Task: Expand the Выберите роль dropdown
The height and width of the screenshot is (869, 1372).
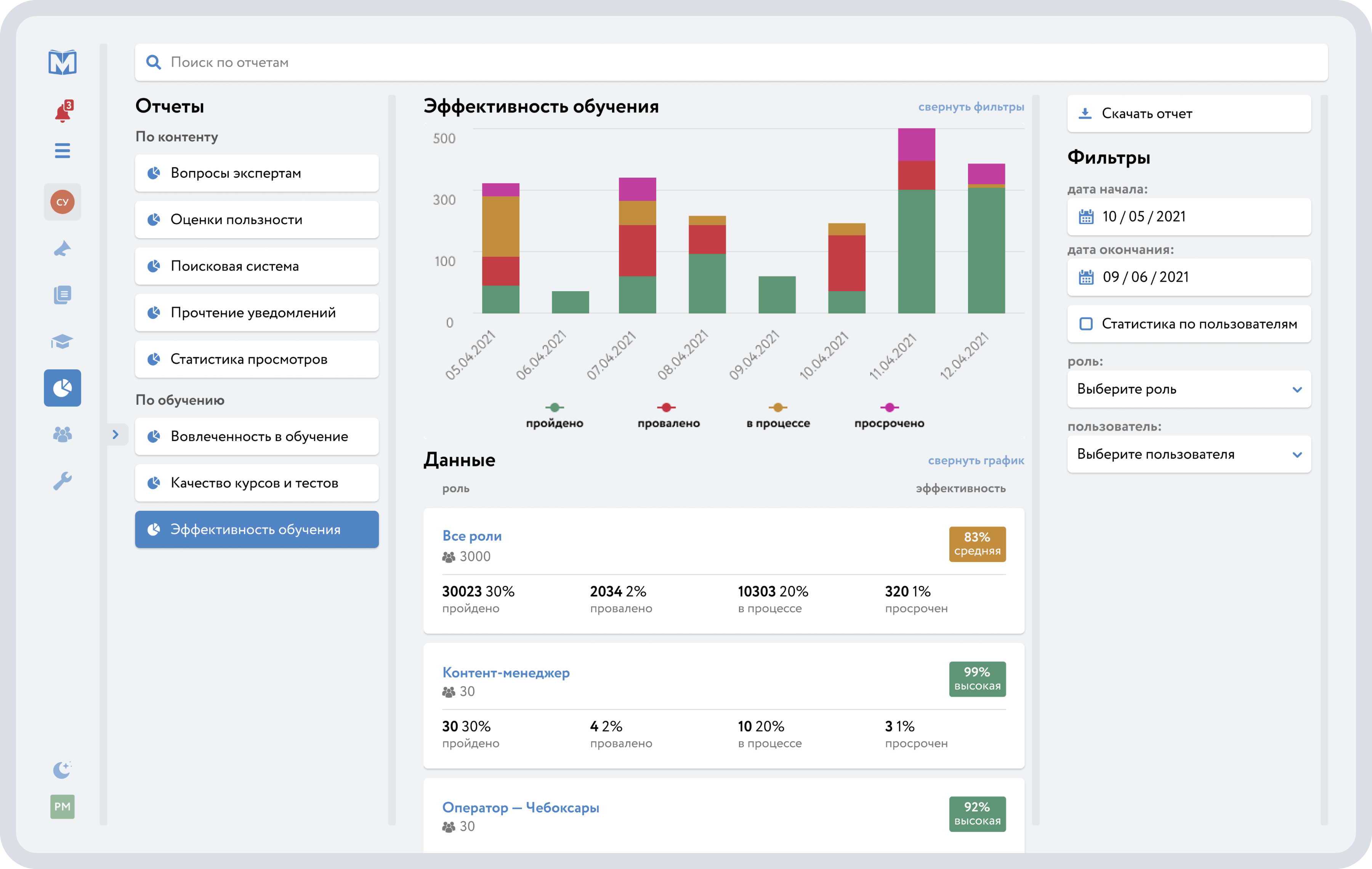Action: pyautogui.click(x=1189, y=389)
